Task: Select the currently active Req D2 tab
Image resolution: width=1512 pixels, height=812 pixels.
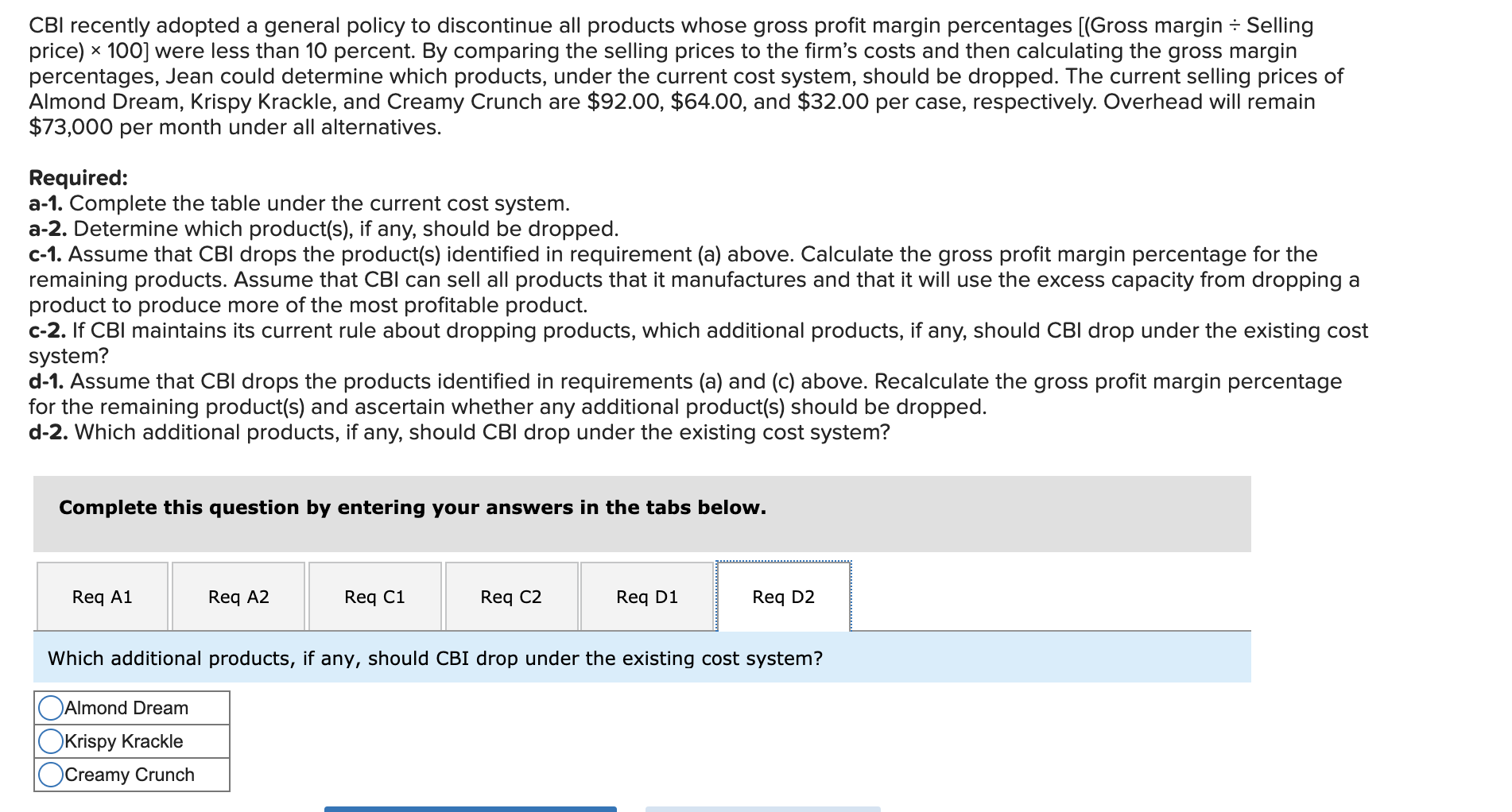Action: point(784,596)
